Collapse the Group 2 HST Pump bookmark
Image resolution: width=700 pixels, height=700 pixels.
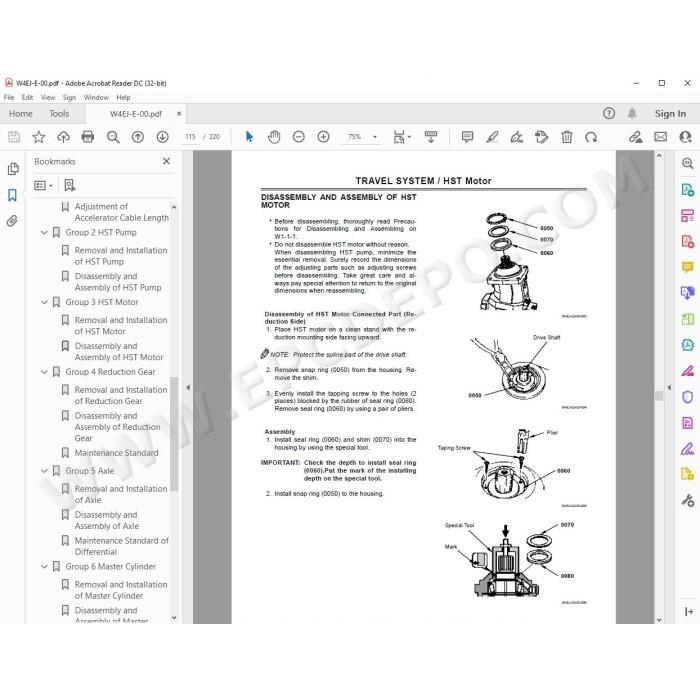point(44,233)
